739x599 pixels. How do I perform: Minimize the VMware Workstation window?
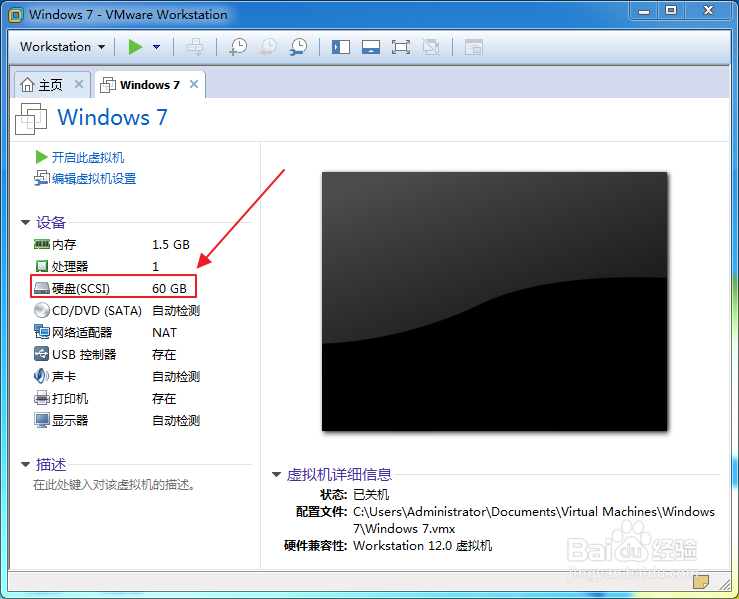click(644, 11)
